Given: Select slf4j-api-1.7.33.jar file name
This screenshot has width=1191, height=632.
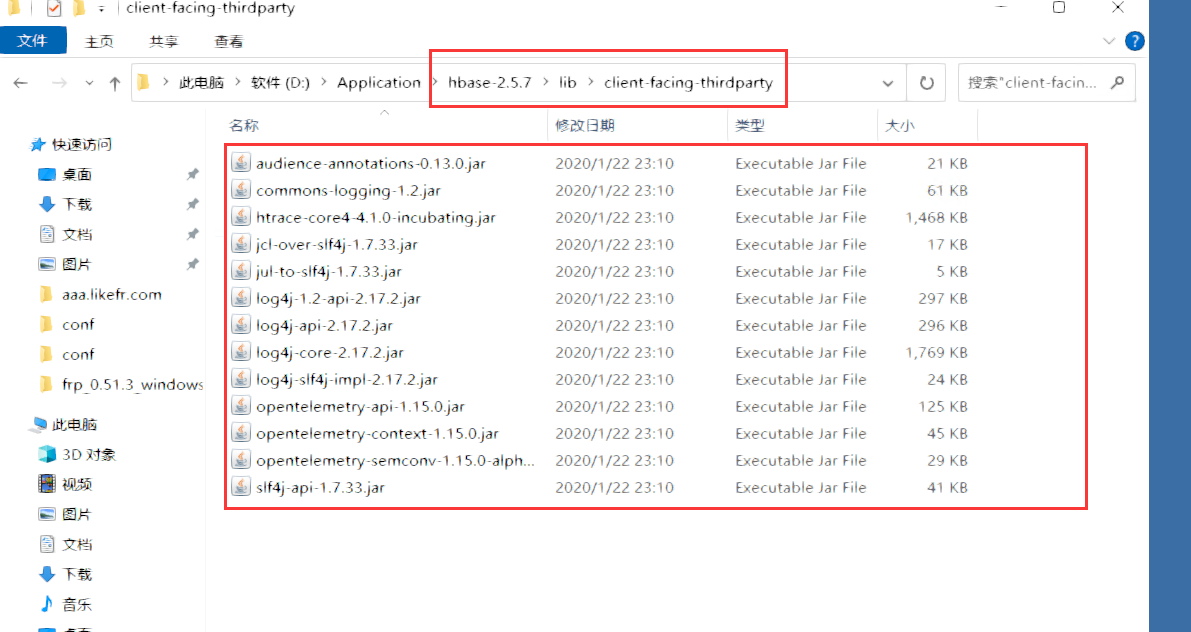Looking at the screenshot, I should point(320,488).
